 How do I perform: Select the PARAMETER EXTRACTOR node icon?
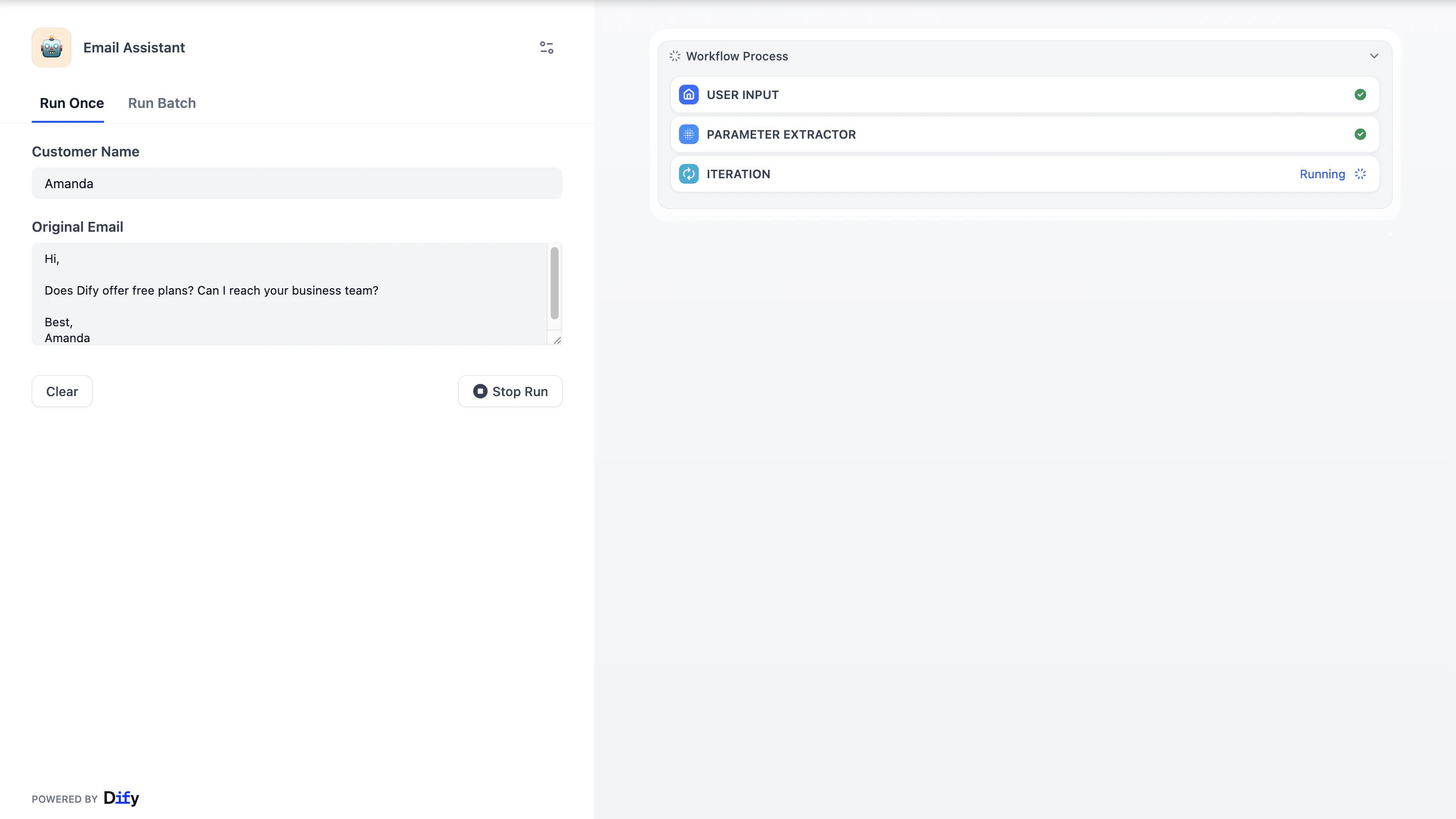688,134
